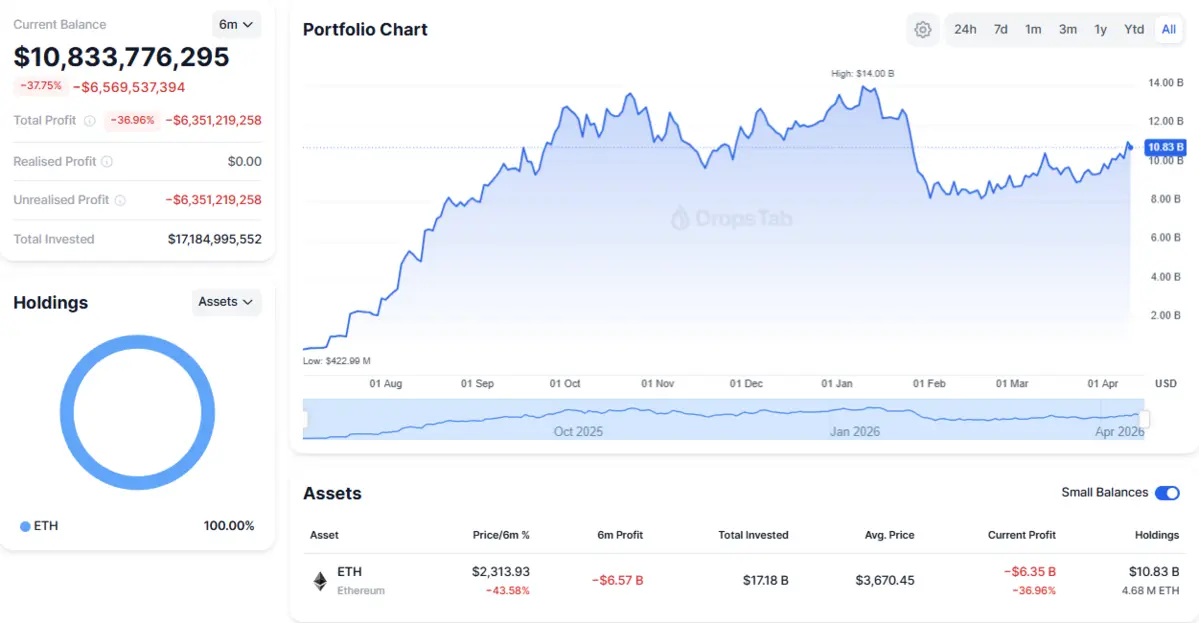Switch to the 24h timeframe tab
Screen dimensions: 1199x623
964,29
